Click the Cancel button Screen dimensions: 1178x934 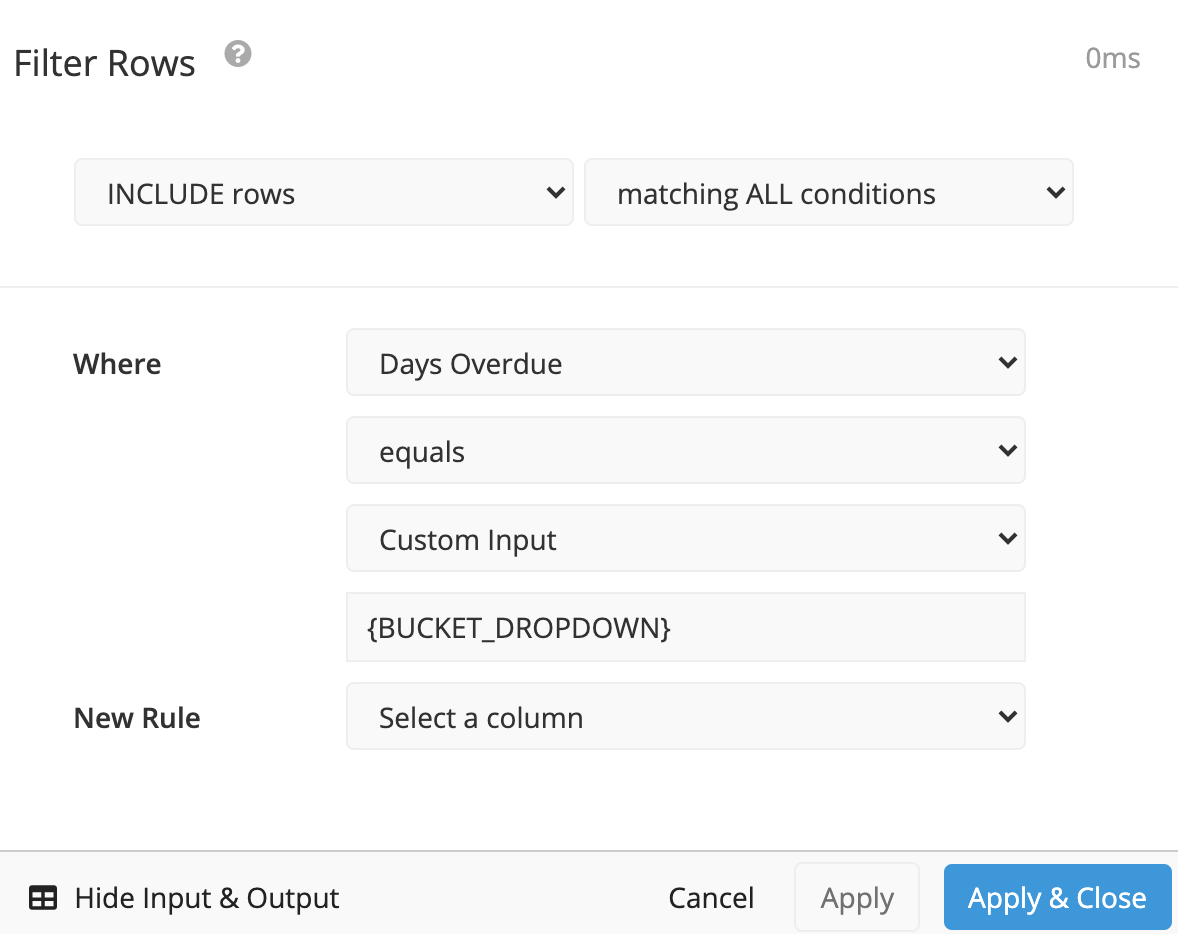[x=711, y=898]
